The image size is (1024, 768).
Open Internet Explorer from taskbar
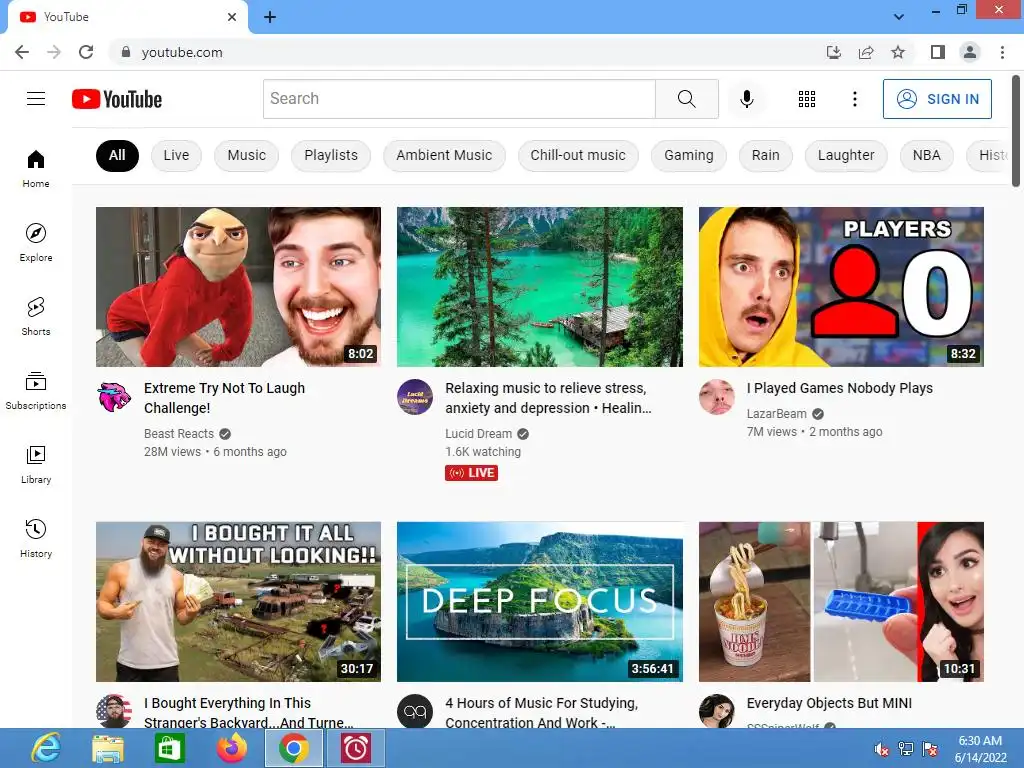[x=46, y=748]
